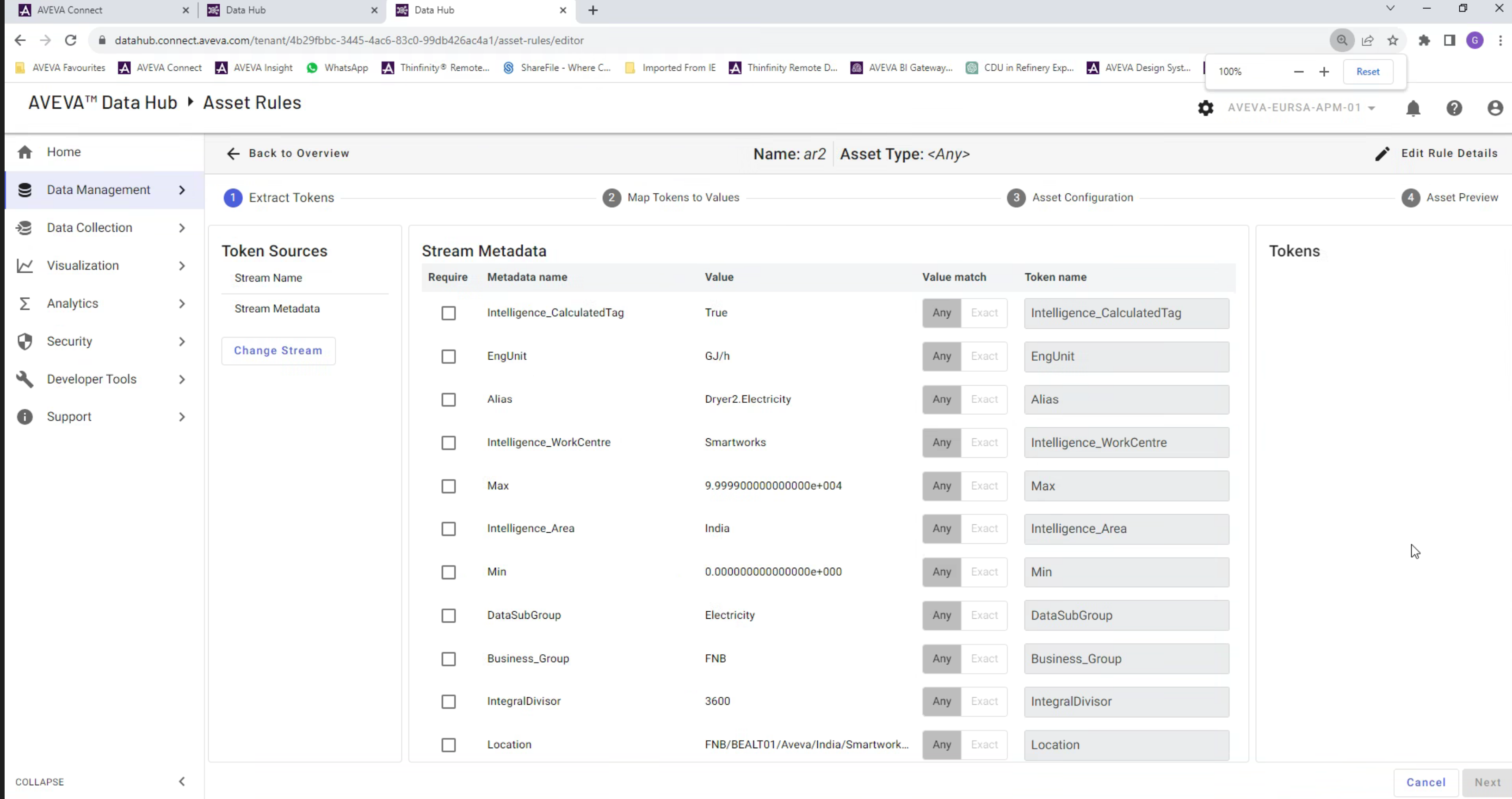Image resolution: width=1512 pixels, height=799 pixels.
Task: Click the Edit Rule Details pencil icon
Action: point(1382,154)
